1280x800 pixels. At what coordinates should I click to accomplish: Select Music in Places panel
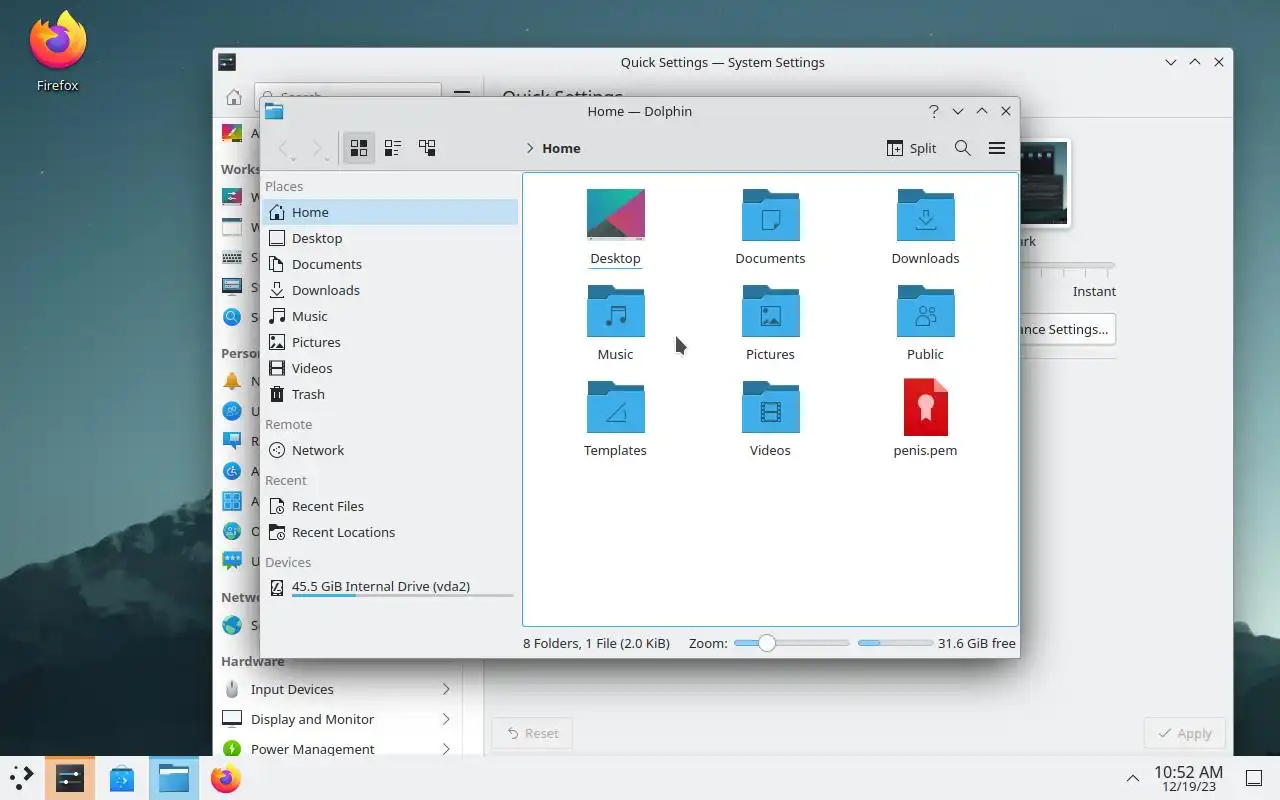390,316
